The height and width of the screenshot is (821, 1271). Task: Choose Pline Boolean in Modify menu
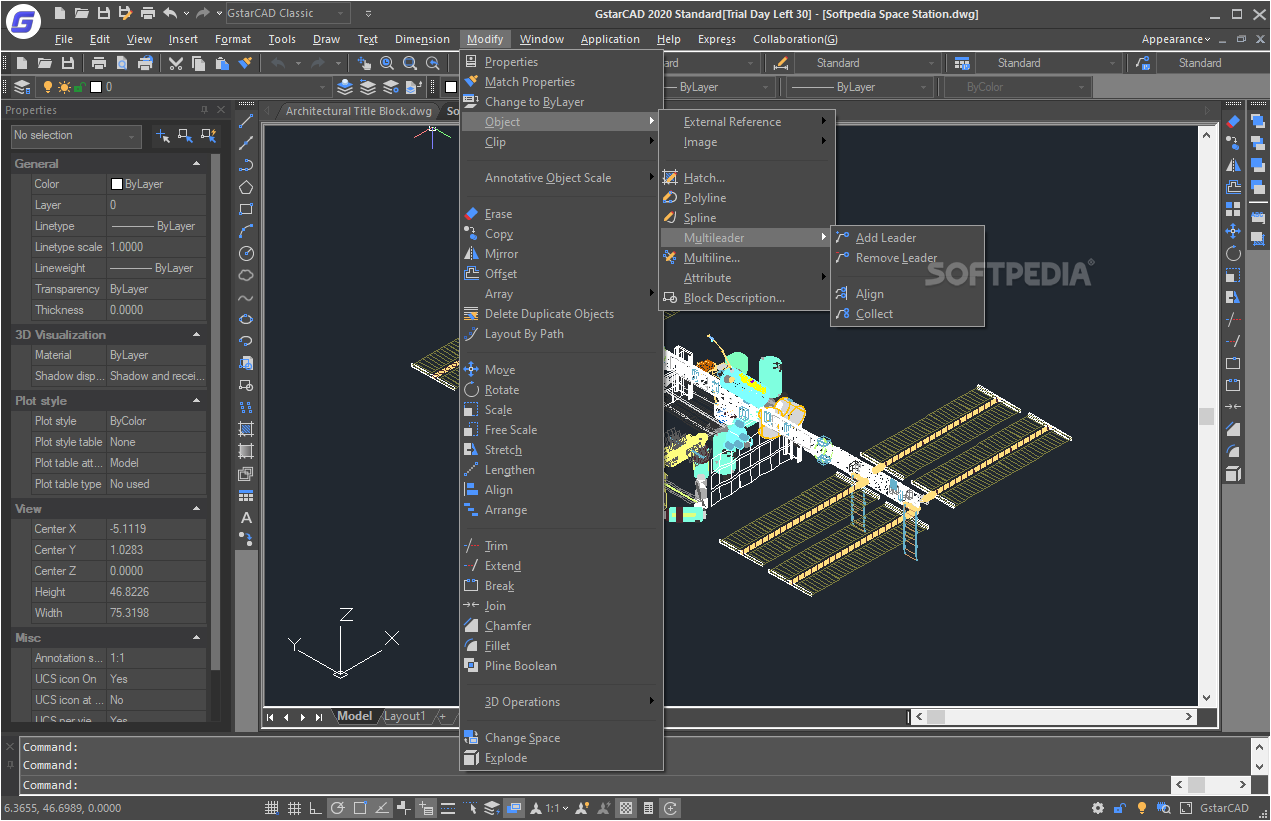pyautogui.click(x=521, y=666)
